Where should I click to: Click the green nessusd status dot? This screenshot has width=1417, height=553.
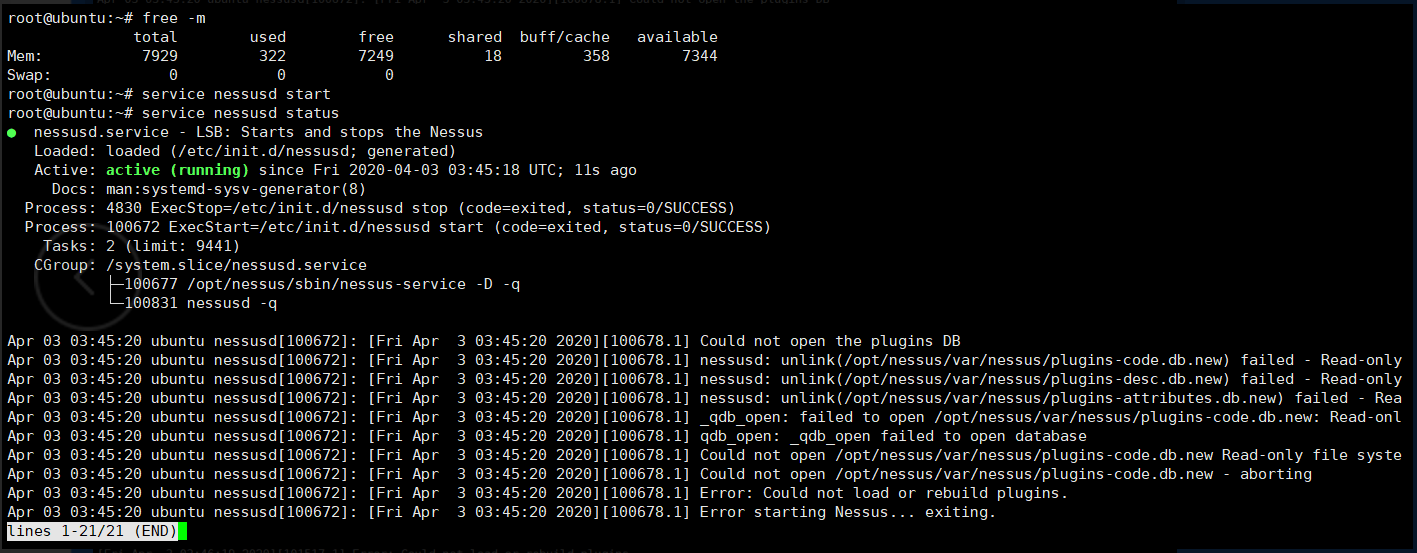[x=11, y=132]
